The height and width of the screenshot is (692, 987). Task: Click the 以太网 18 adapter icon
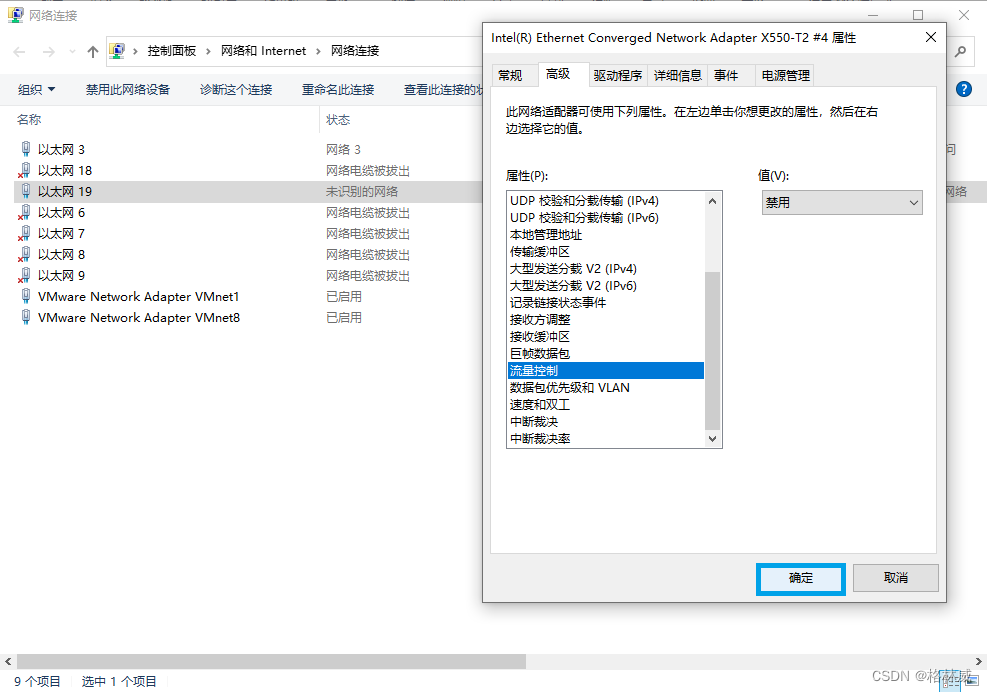pos(25,170)
